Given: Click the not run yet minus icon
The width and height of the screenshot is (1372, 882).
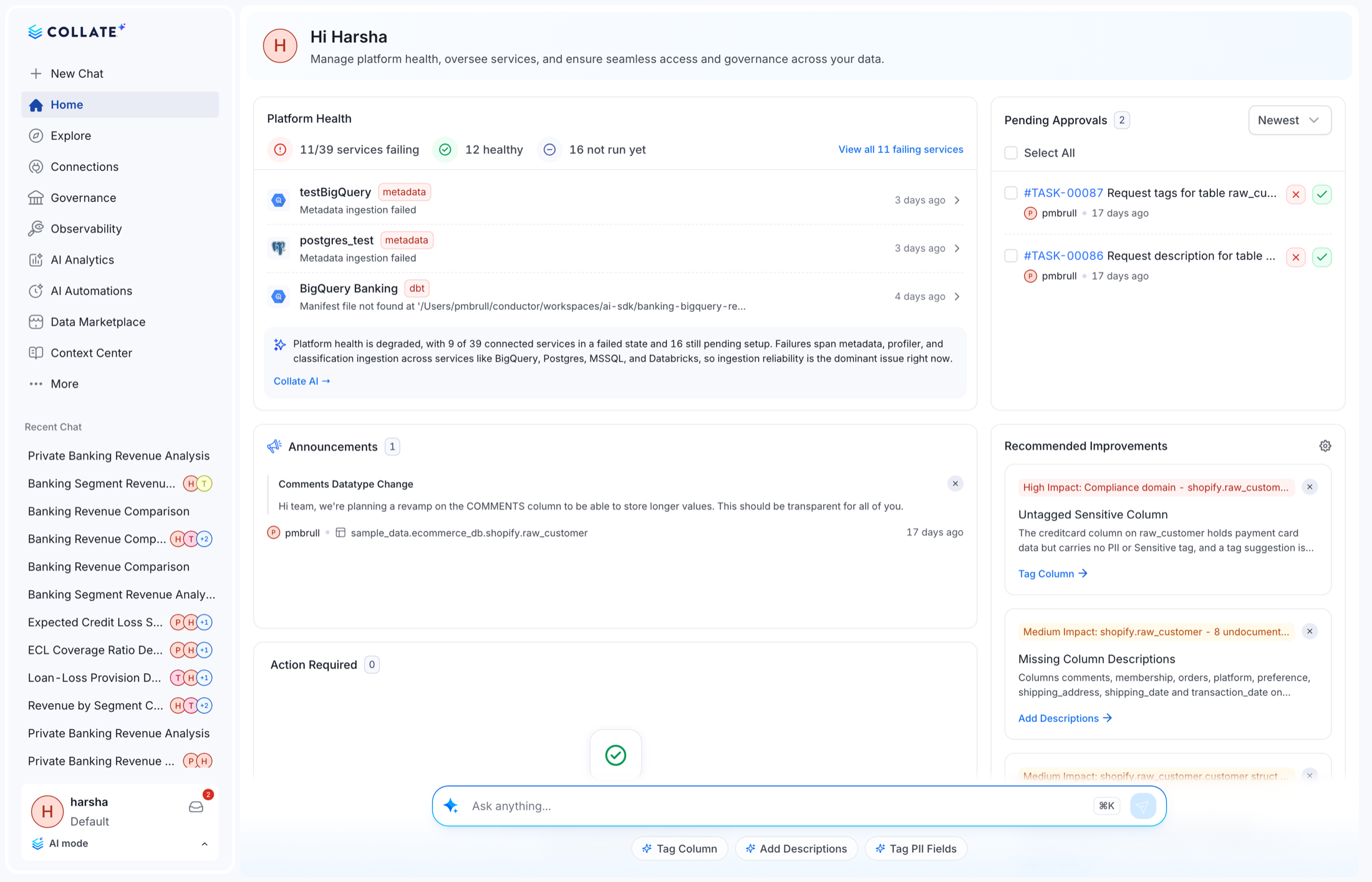Looking at the screenshot, I should pos(549,150).
